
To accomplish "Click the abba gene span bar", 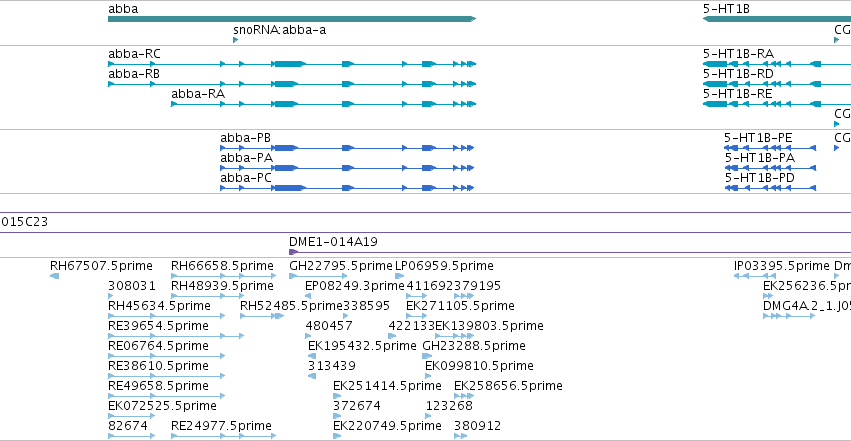I will tap(292, 19).
